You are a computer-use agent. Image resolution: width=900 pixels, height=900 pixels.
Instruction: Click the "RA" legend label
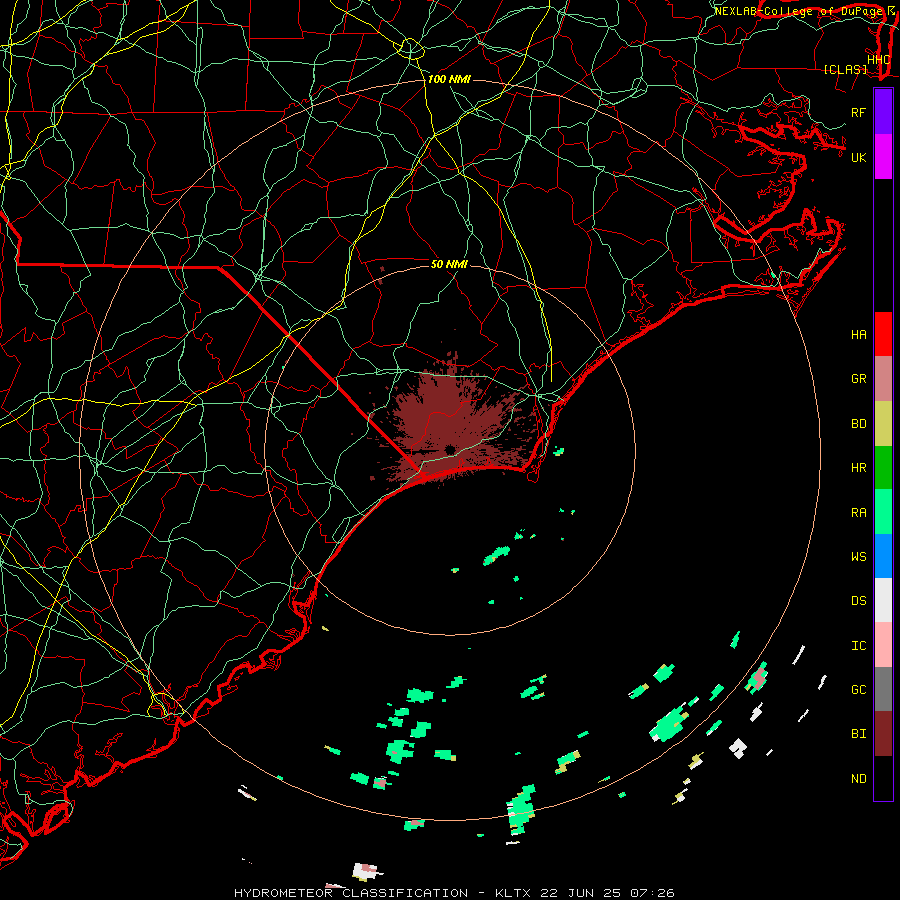858,513
